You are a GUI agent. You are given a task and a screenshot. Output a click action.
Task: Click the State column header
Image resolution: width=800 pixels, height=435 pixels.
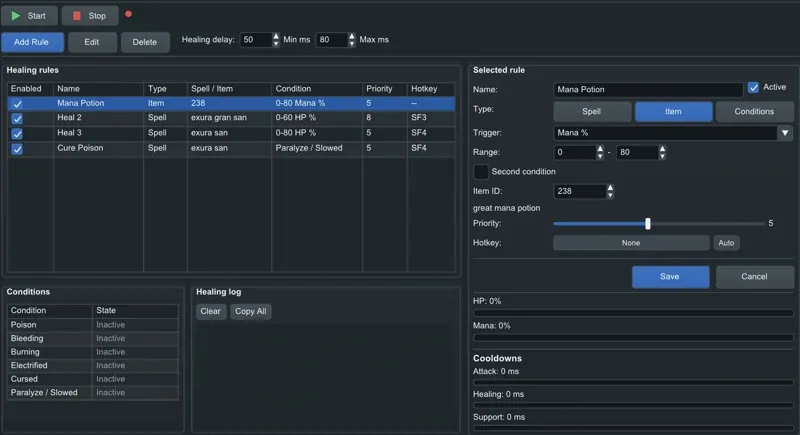tap(135, 311)
